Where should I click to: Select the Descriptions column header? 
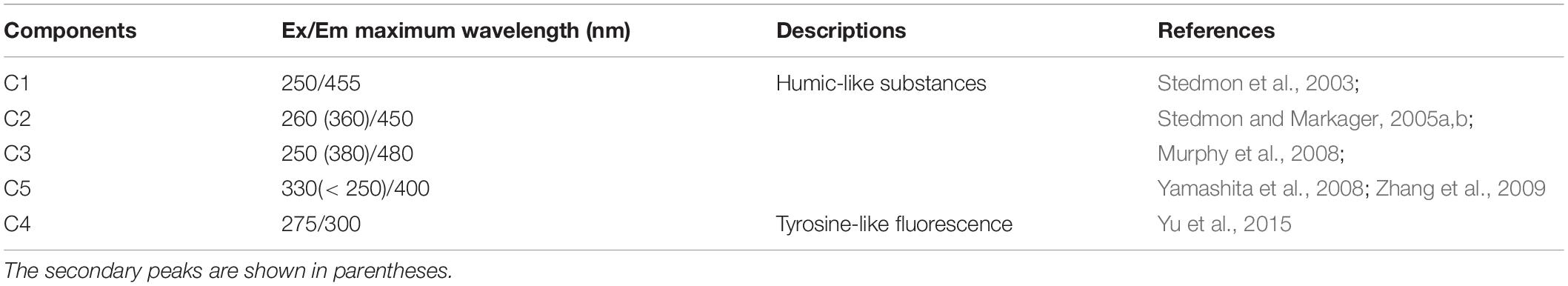841,30
